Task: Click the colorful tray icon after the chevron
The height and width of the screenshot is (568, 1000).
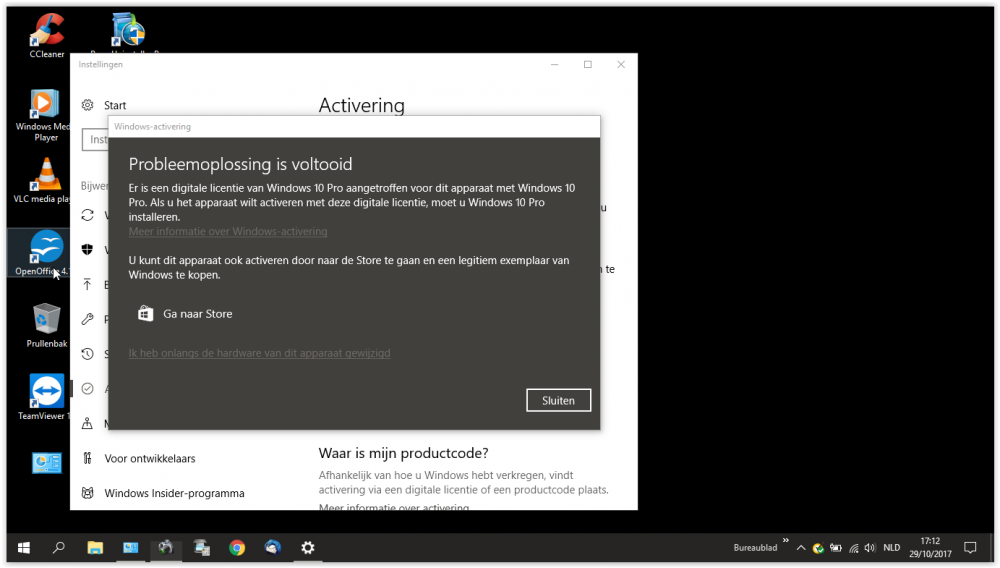Action: pyautogui.click(x=818, y=548)
